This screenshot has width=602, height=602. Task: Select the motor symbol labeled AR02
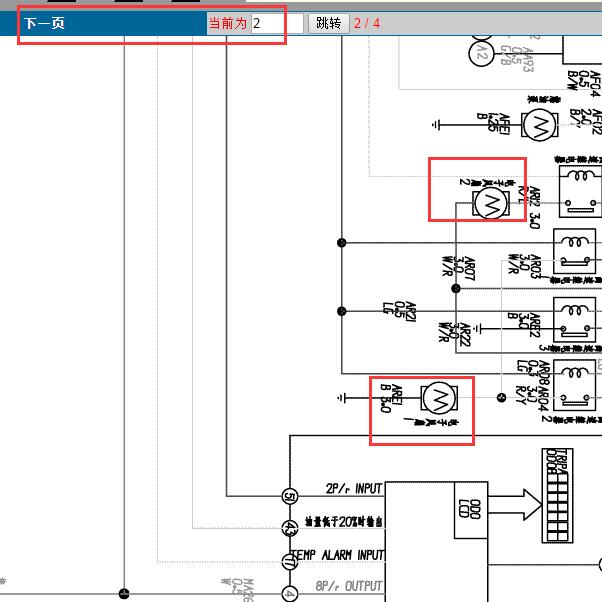tap(490, 204)
